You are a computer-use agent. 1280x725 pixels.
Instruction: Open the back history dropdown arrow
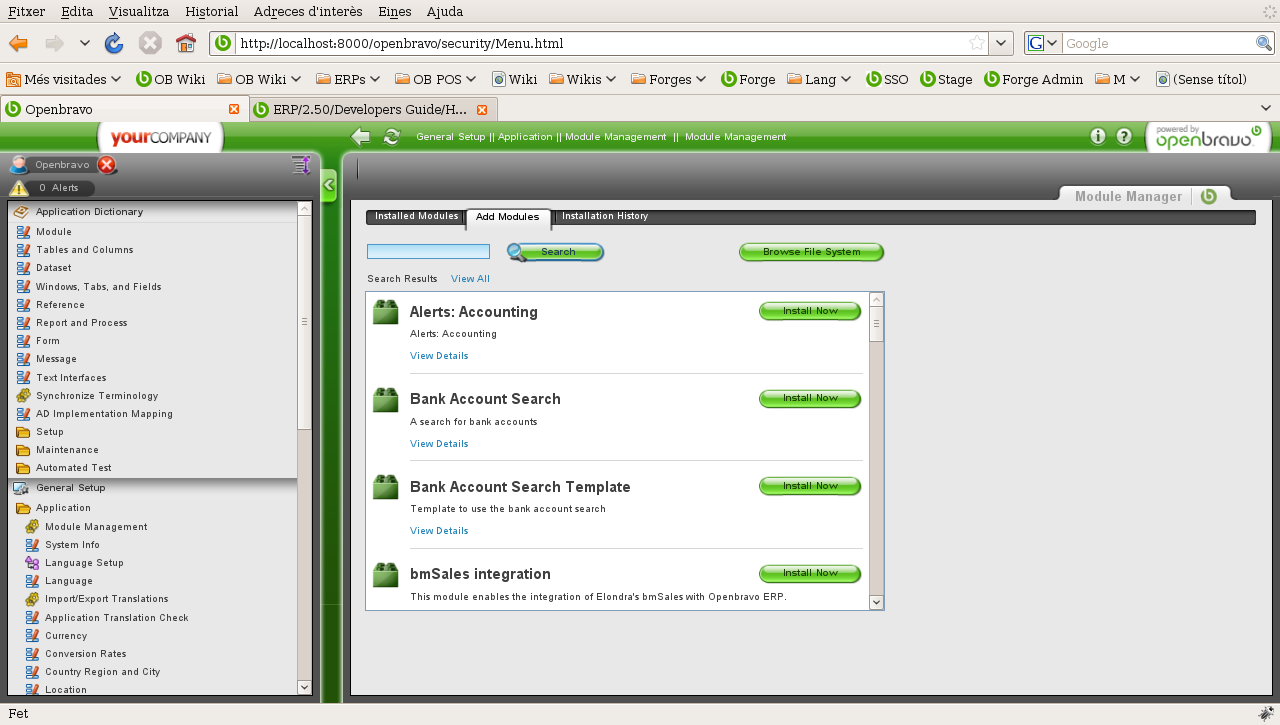(85, 43)
